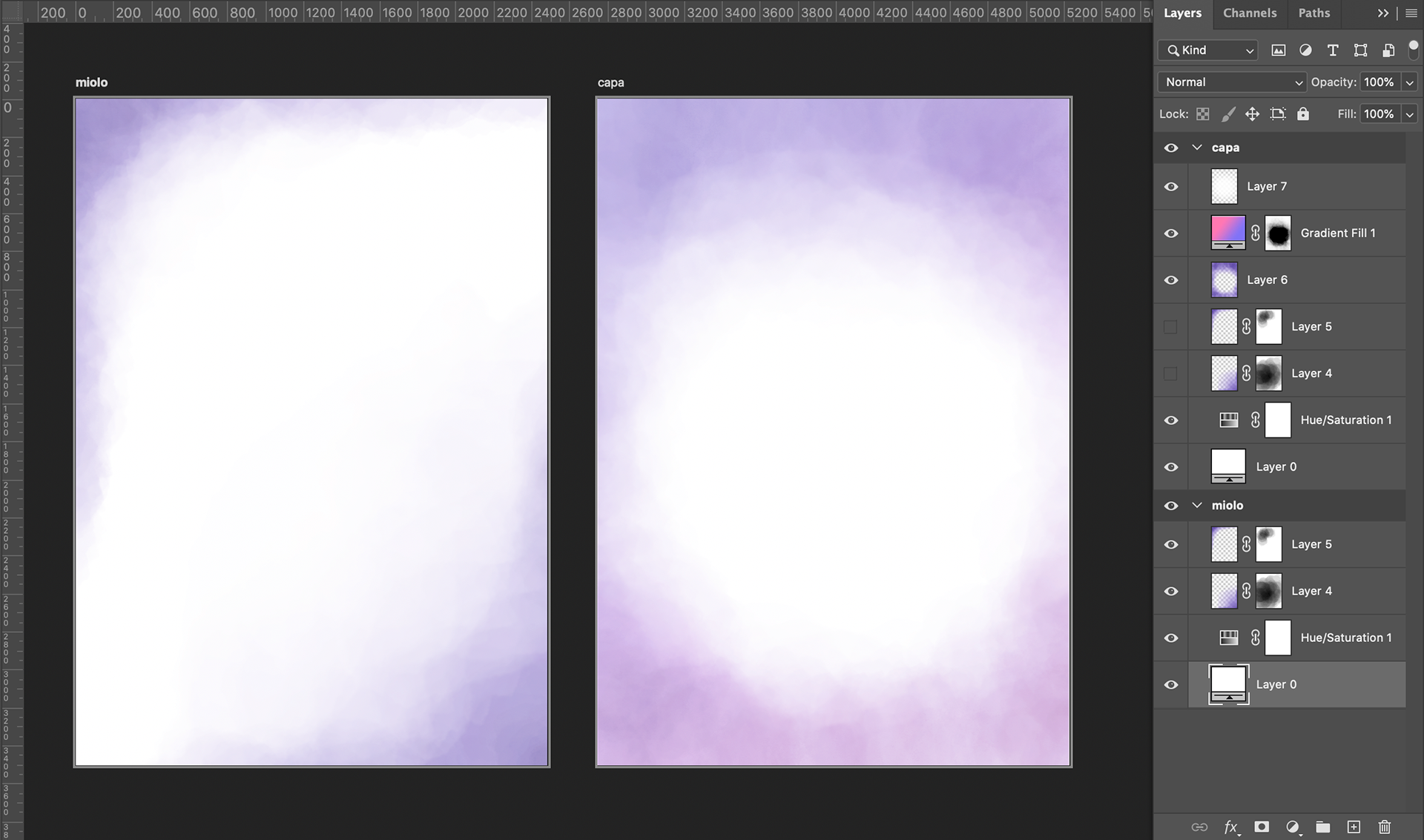Click the delete layer trash icon
The height and width of the screenshot is (840, 1424).
(1384, 827)
